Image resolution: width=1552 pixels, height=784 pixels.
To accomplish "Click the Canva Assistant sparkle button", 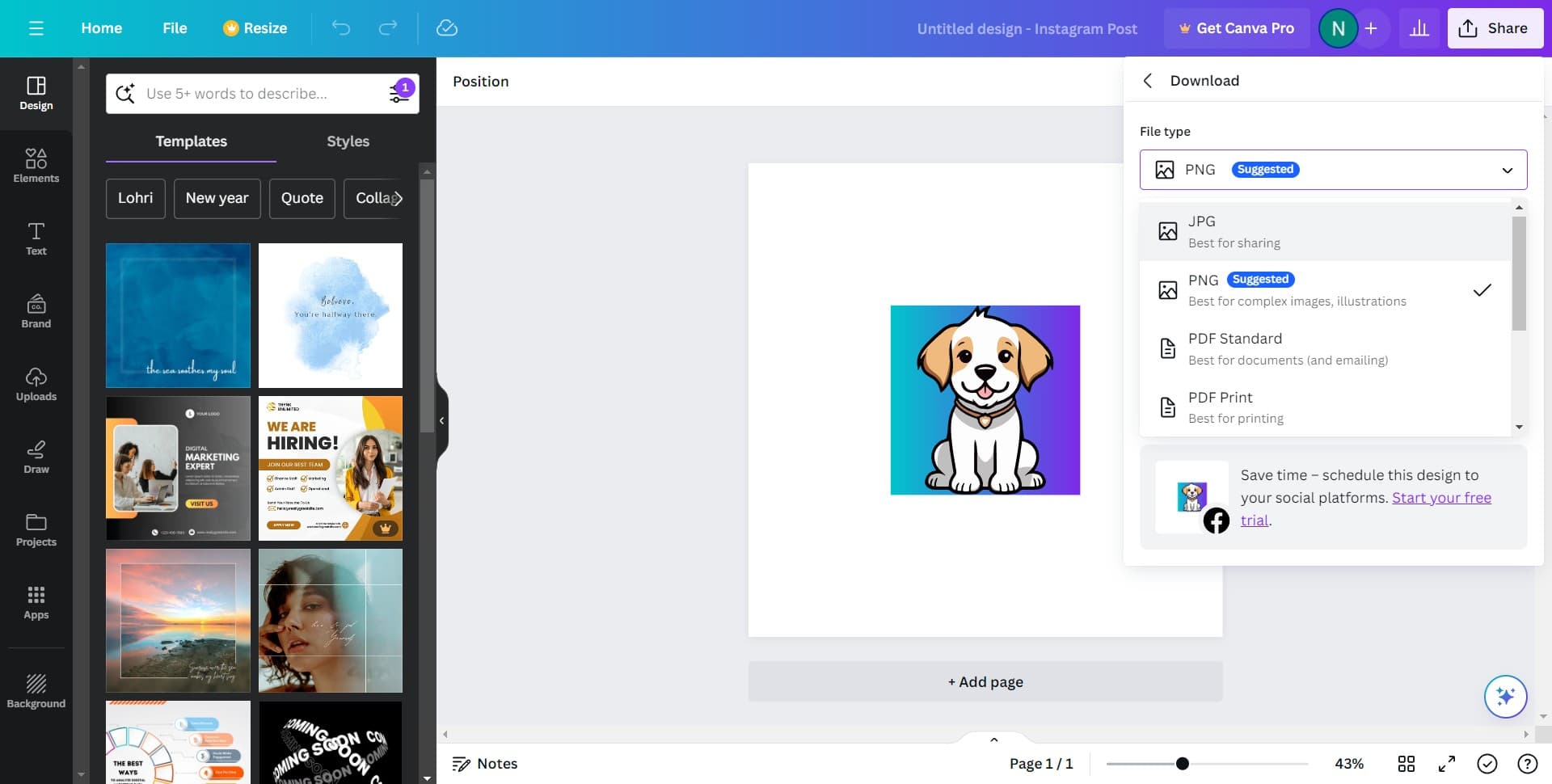I will click(1504, 696).
